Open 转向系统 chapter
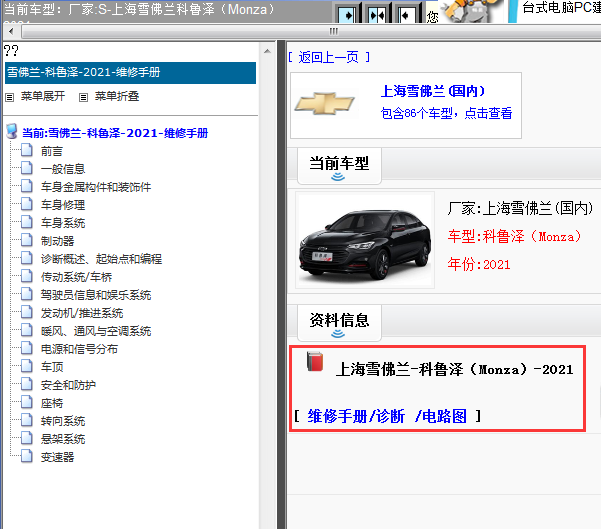Image resolution: width=601 pixels, height=529 pixels. [x=63, y=421]
